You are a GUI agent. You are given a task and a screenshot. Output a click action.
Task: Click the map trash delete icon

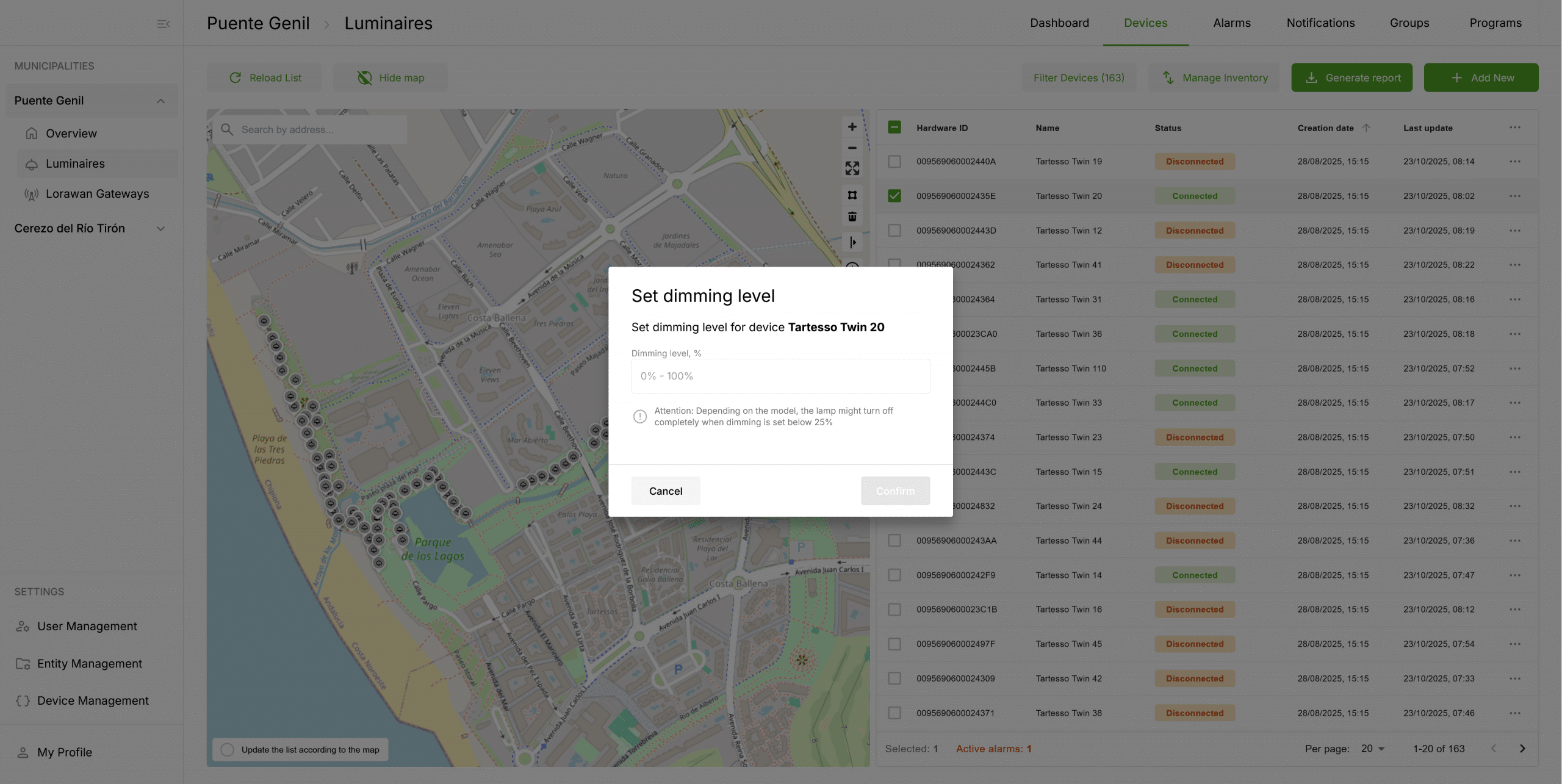pyautogui.click(x=852, y=217)
